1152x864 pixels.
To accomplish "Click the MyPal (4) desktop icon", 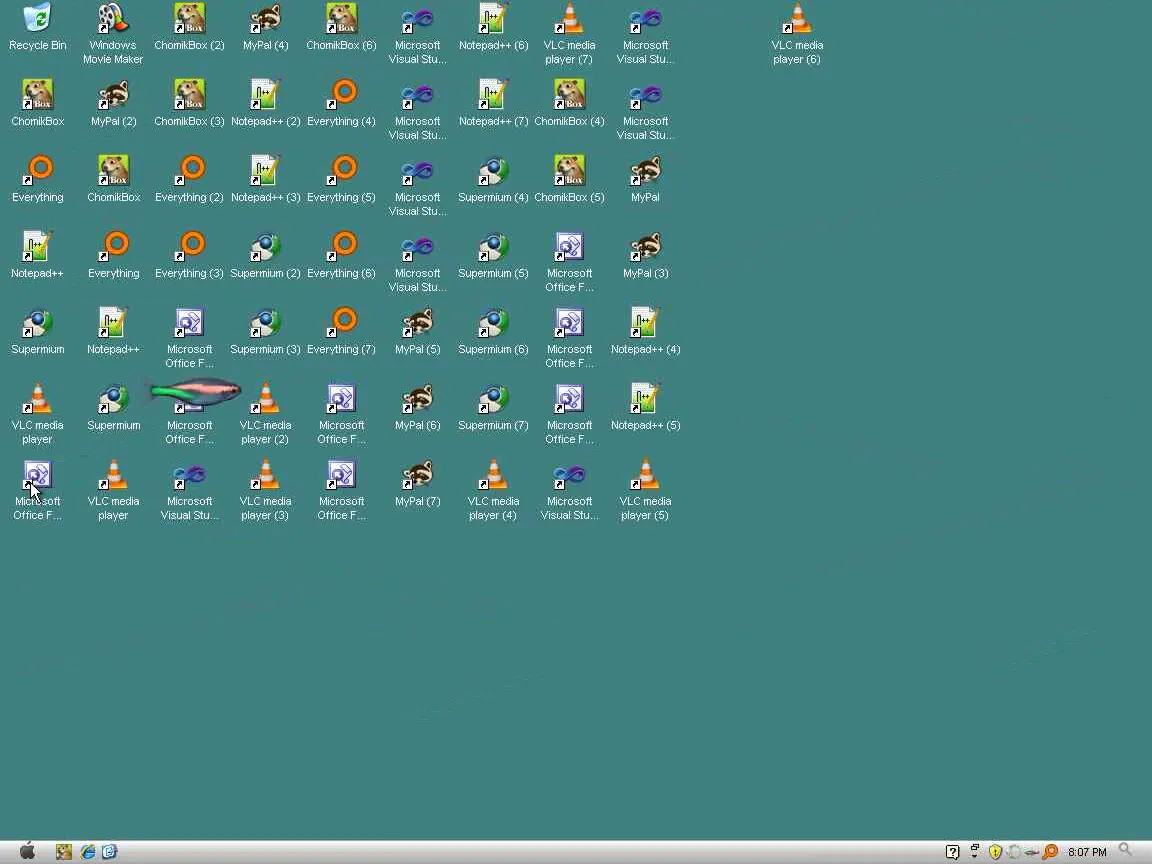I will [x=265, y=28].
